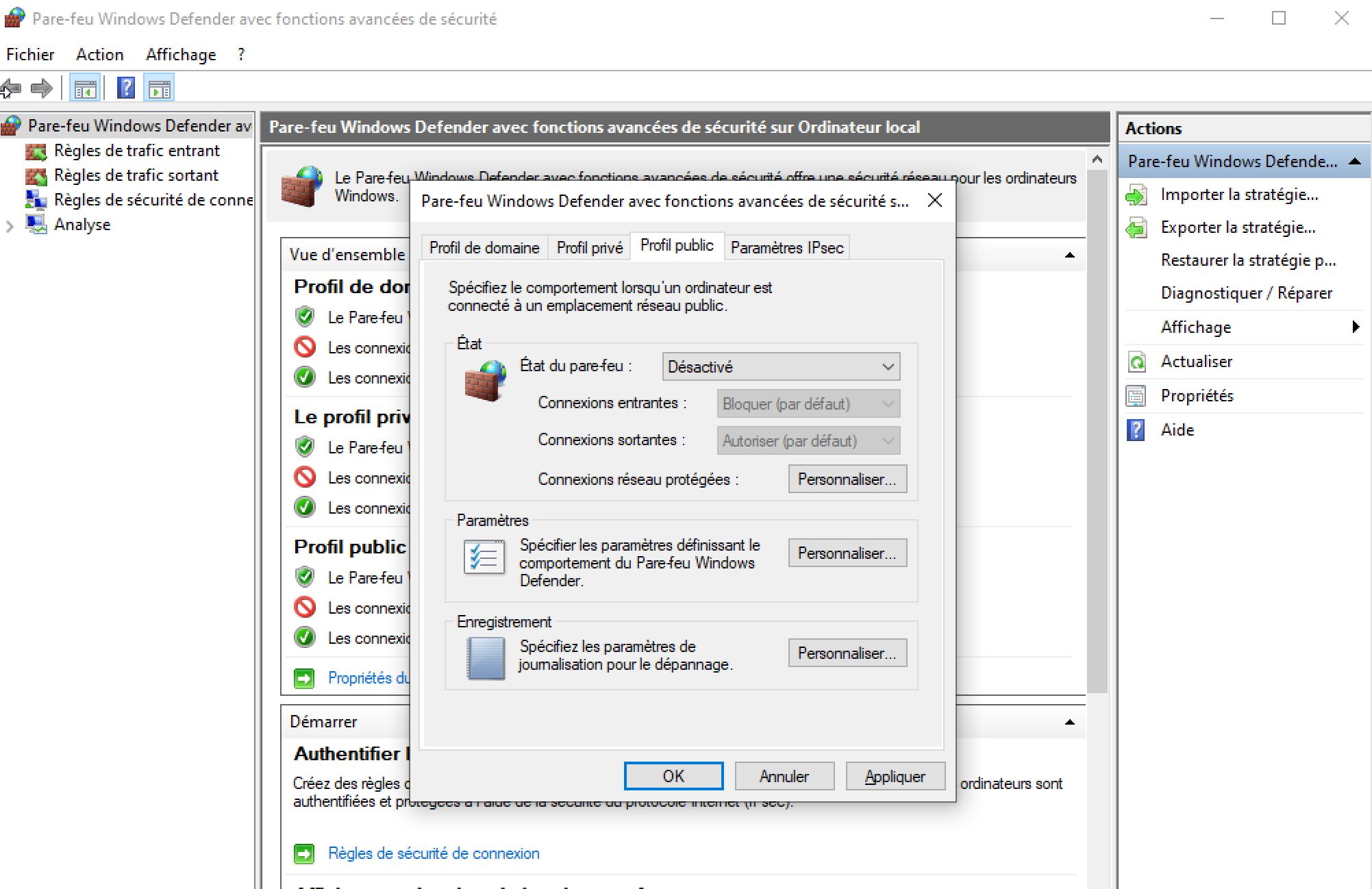The image size is (1372, 889).
Task: Switch to Paramètres IPsec tab
Action: 786,248
